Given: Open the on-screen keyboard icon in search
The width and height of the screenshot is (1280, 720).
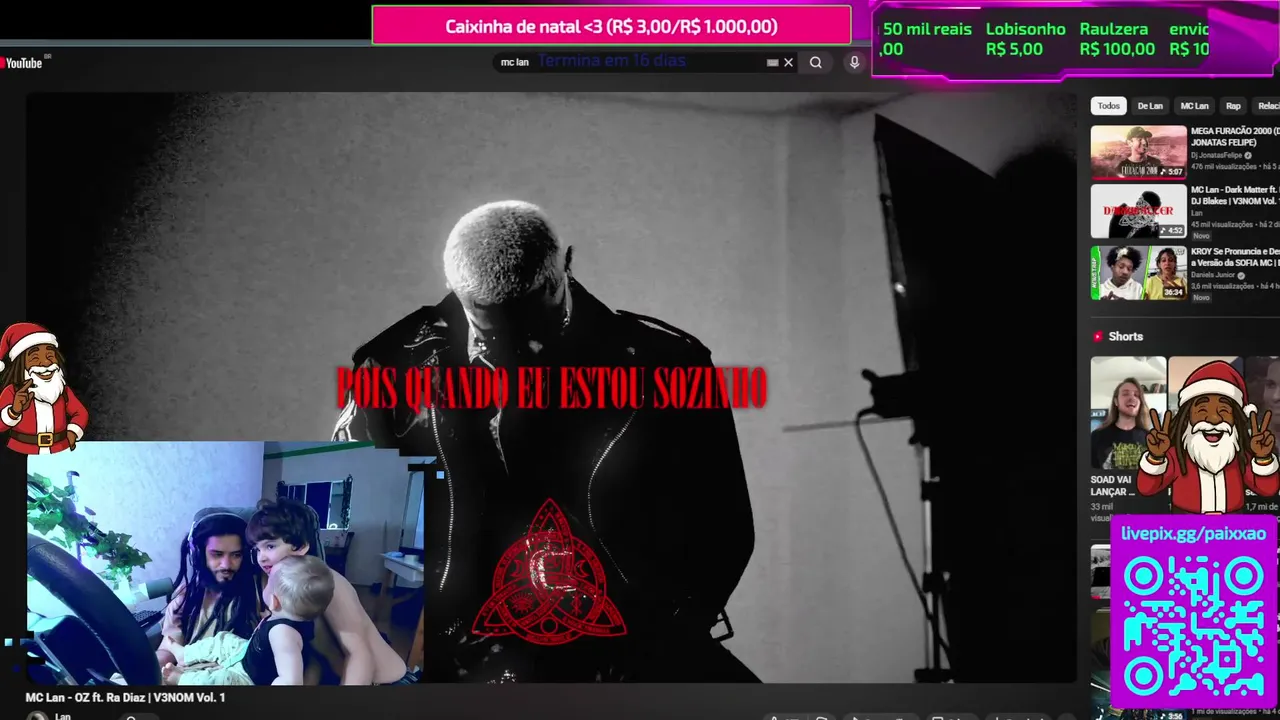Looking at the screenshot, I should click(772, 62).
